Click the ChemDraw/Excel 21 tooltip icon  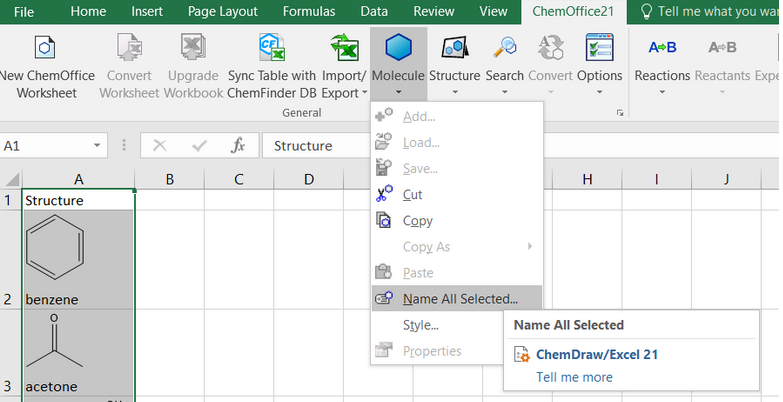pyautogui.click(x=522, y=355)
